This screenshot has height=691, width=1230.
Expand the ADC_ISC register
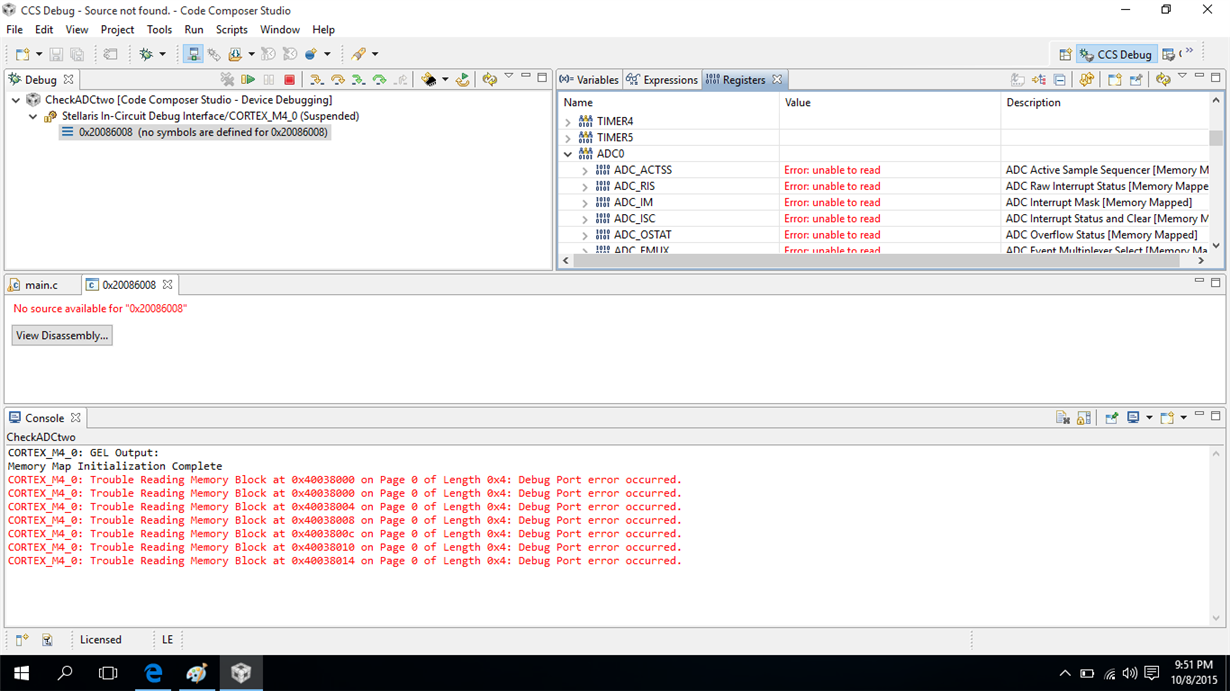[585, 219]
